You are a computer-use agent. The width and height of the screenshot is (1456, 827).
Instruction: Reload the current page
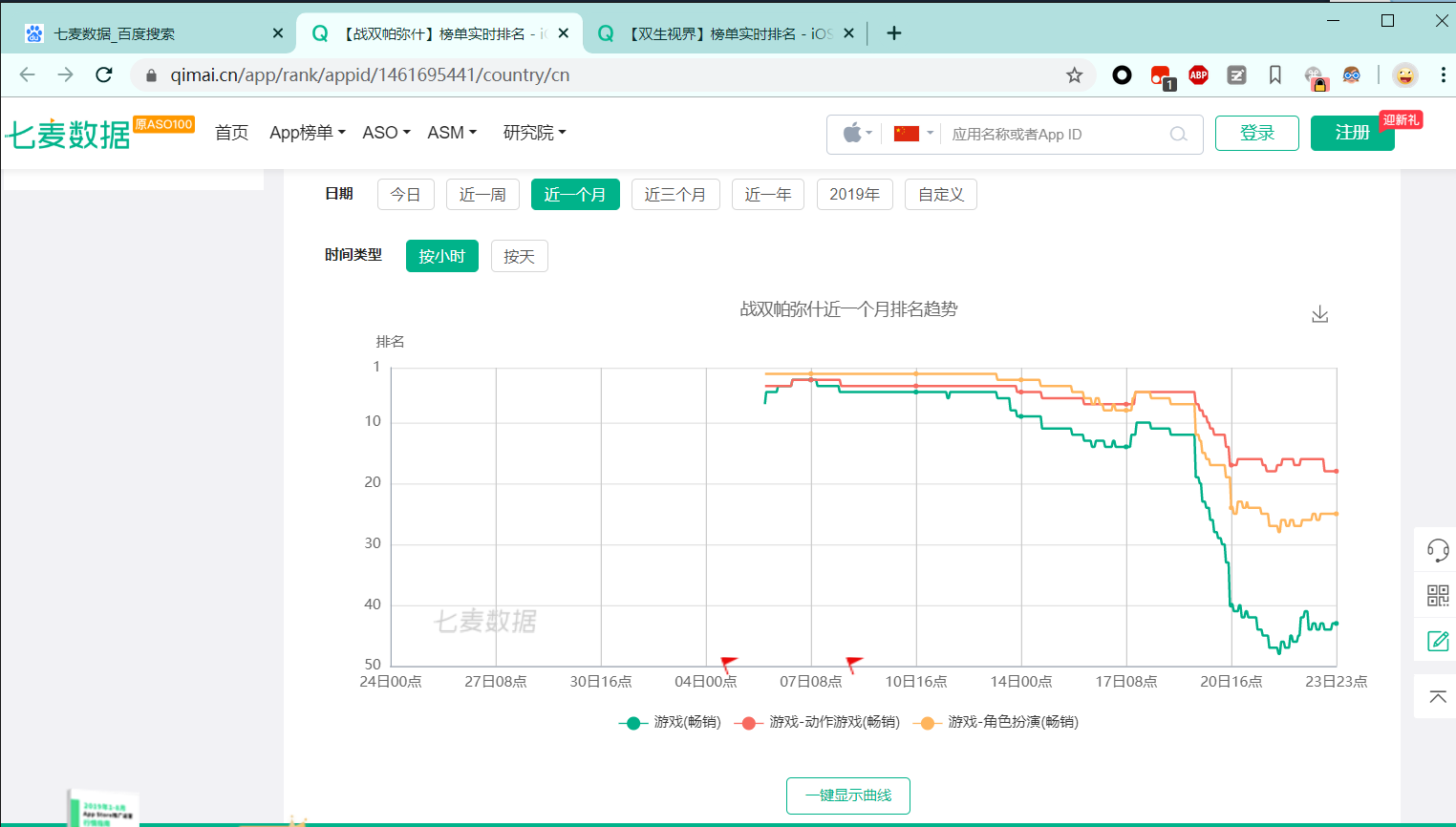pyautogui.click(x=104, y=74)
